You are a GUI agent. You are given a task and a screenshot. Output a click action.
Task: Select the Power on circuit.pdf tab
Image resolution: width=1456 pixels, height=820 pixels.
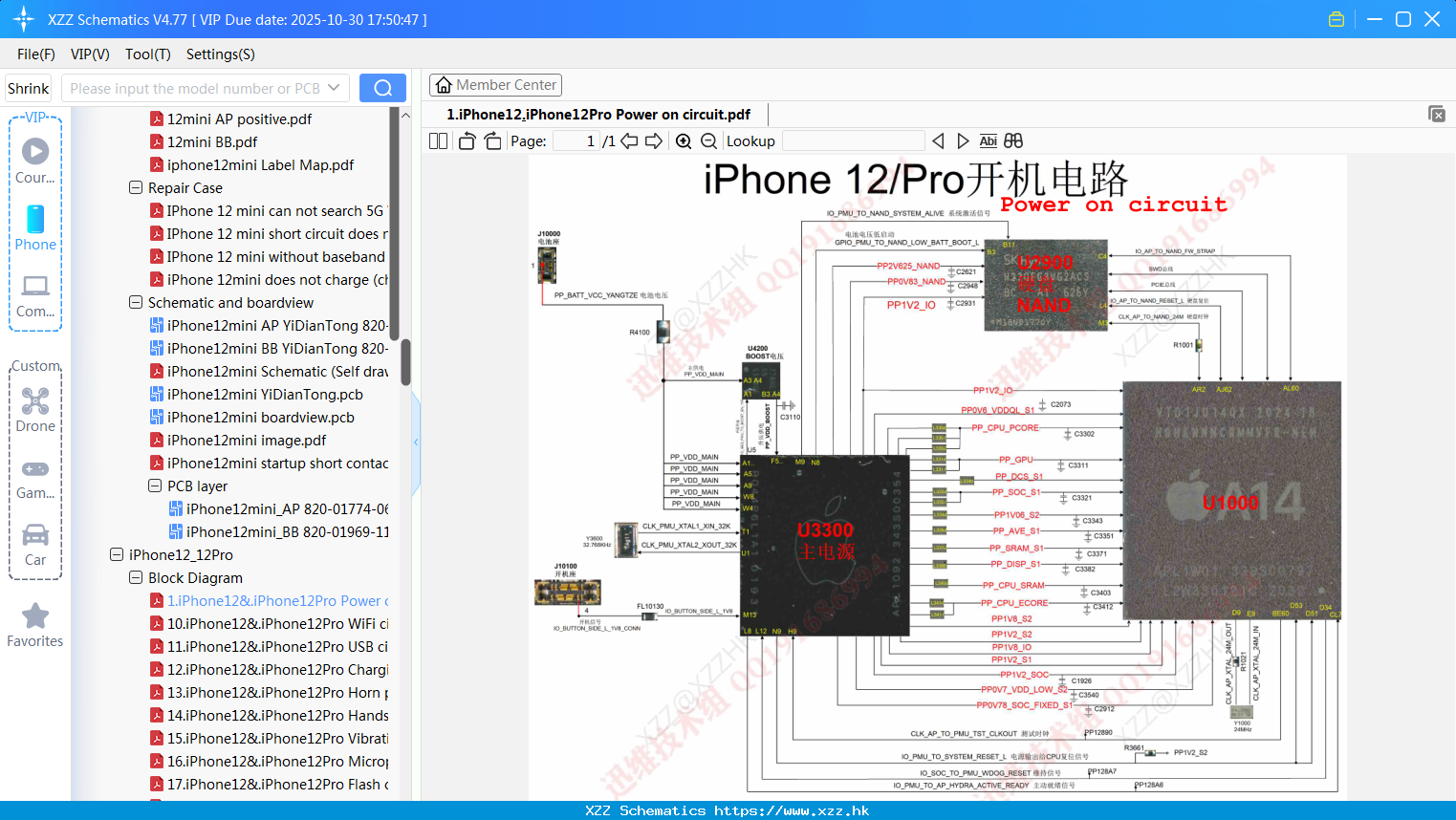tap(598, 114)
